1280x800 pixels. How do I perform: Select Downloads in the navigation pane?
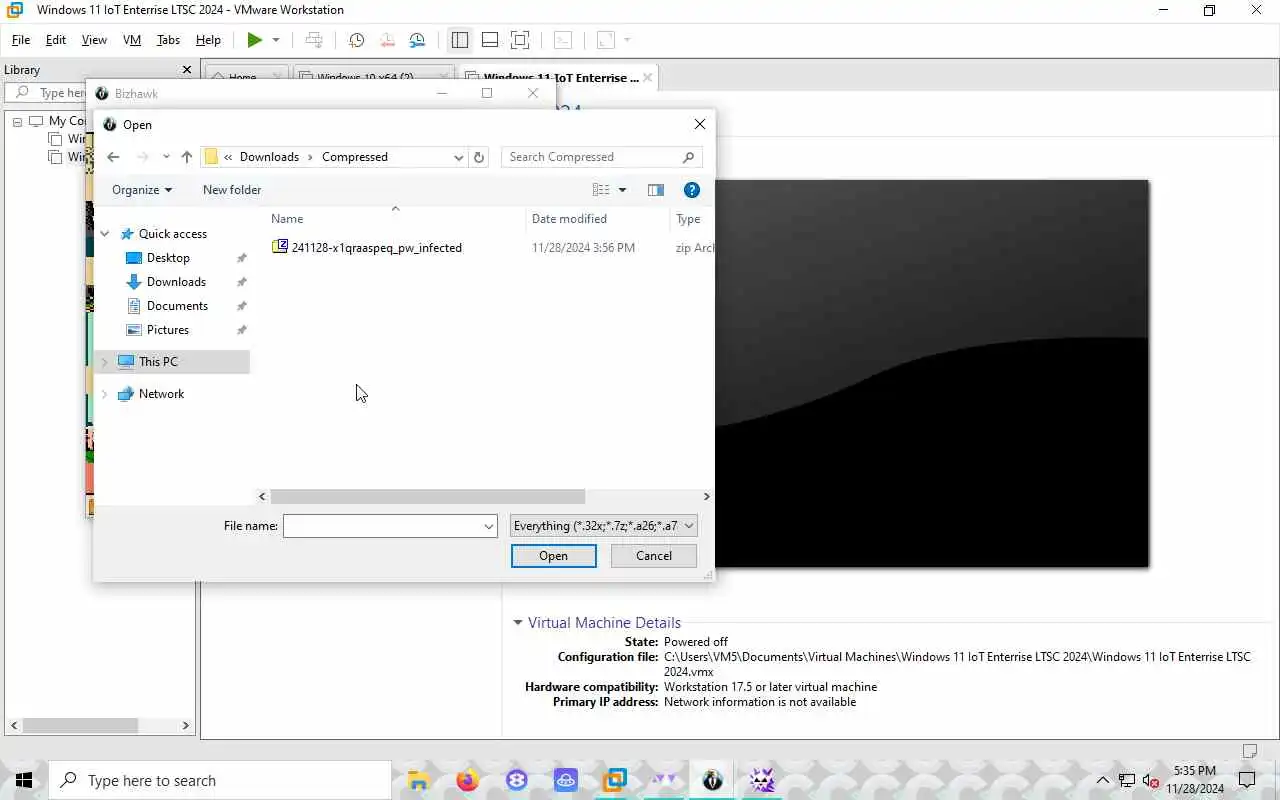point(176,282)
